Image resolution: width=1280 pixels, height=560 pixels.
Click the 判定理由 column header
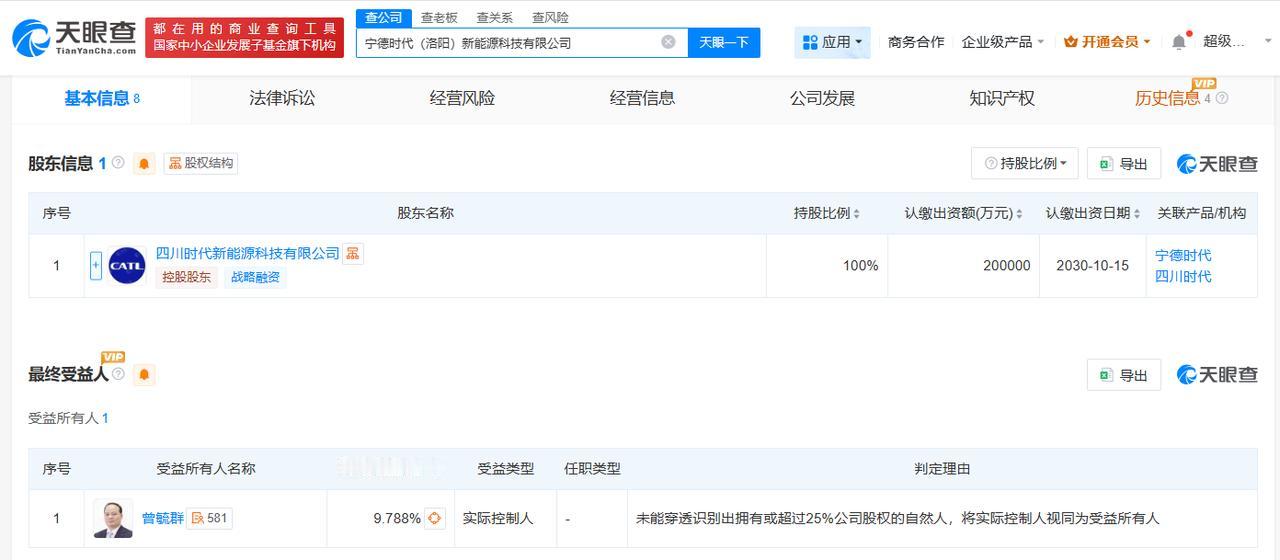pyautogui.click(x=942, y=468)
